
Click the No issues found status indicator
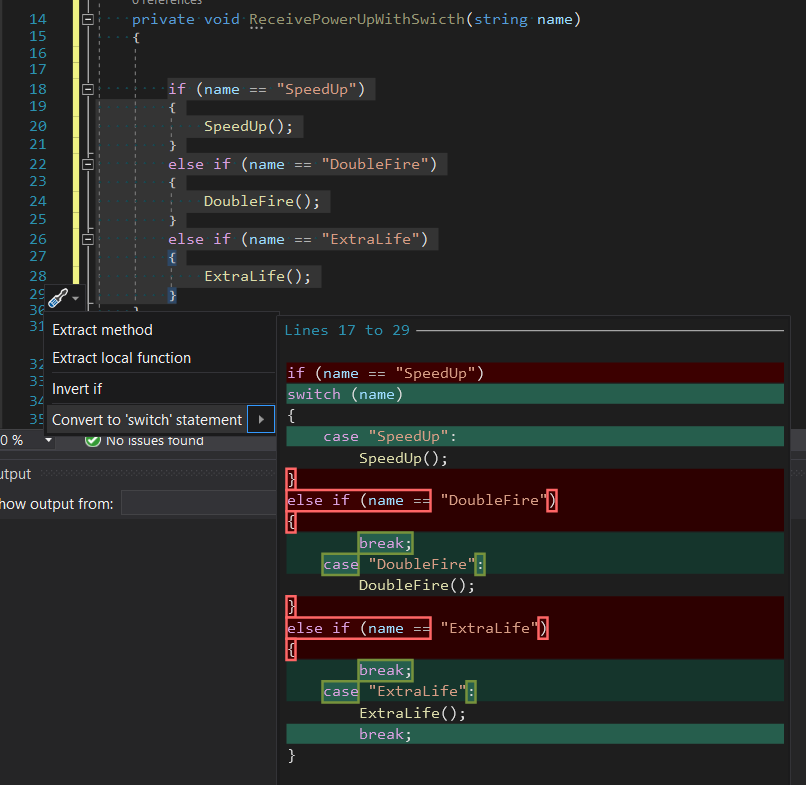(144, 441)
